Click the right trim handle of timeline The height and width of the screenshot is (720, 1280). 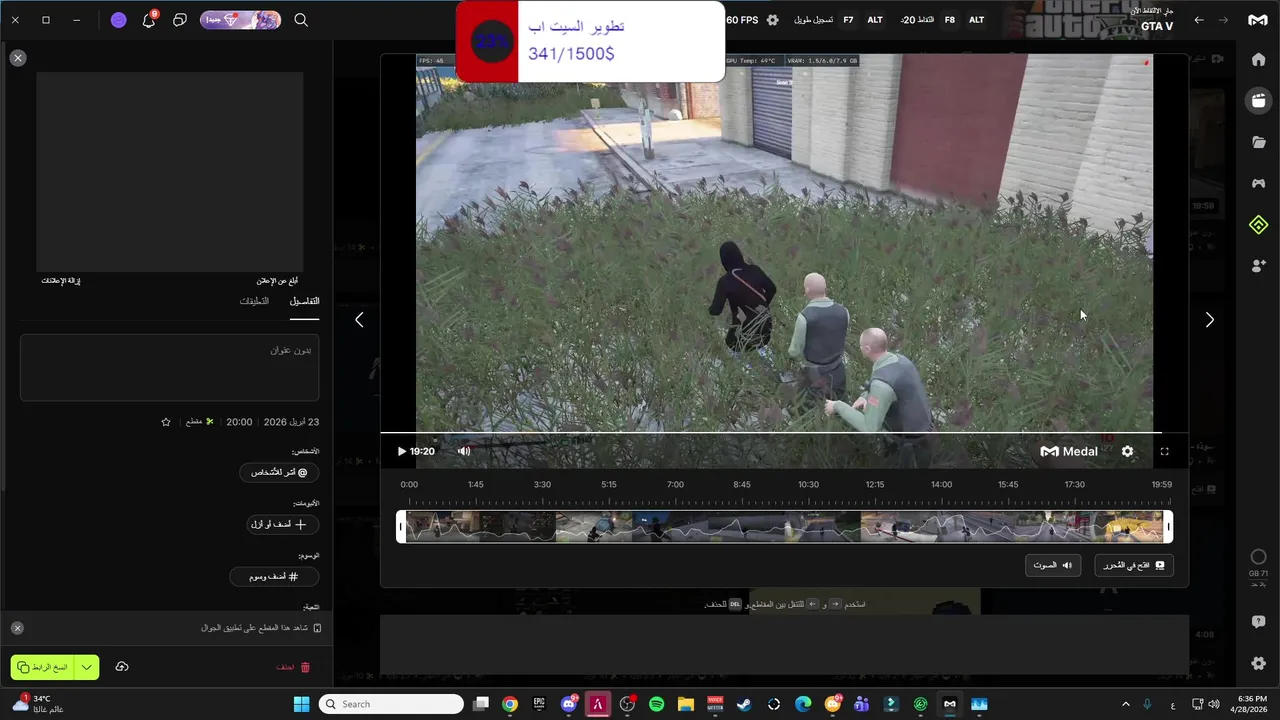click(x=1168, y=527)
